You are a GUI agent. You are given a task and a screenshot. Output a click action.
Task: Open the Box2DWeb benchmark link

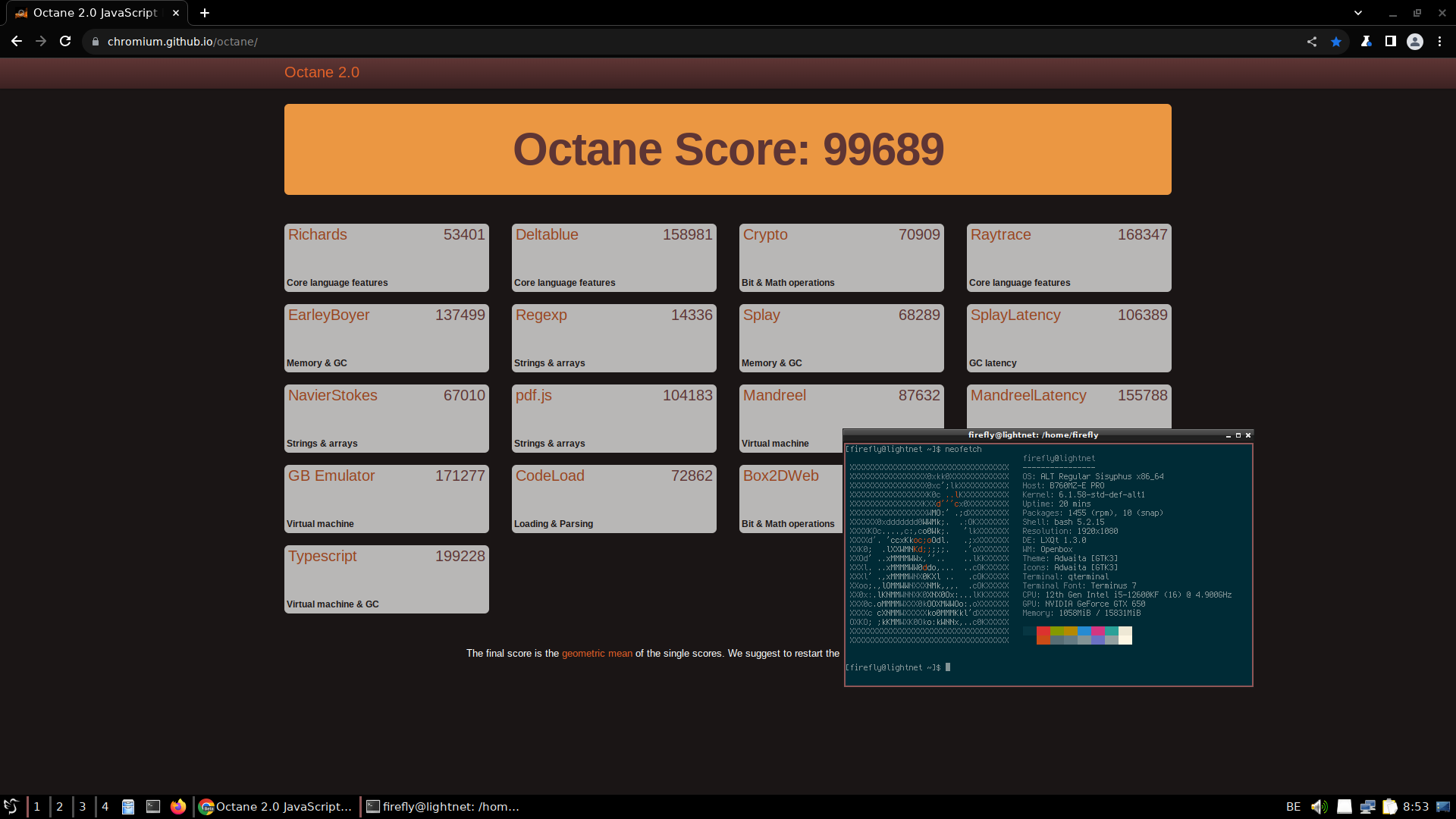[781, 476]
